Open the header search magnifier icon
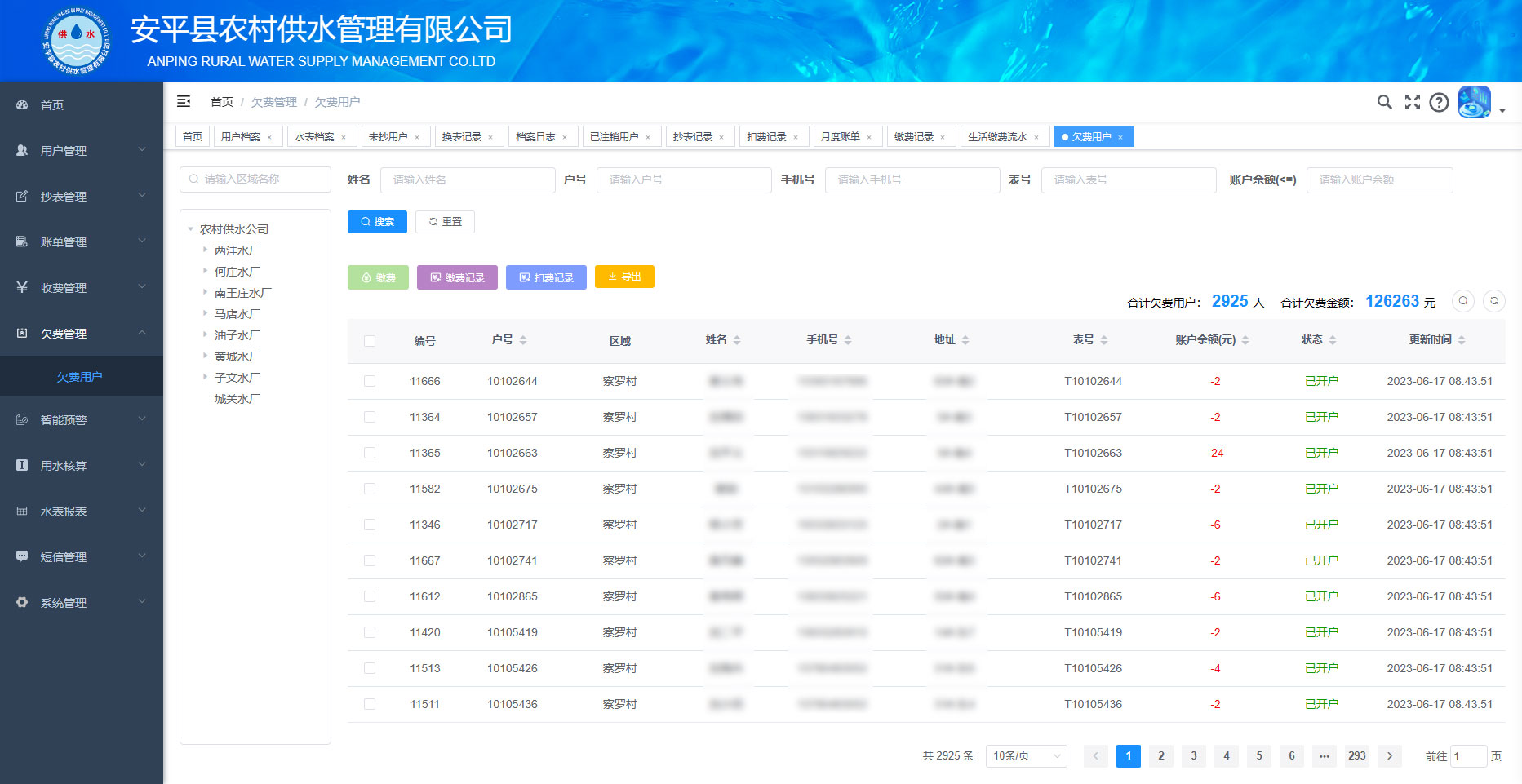The image size is (1522, 784). 1384,102
